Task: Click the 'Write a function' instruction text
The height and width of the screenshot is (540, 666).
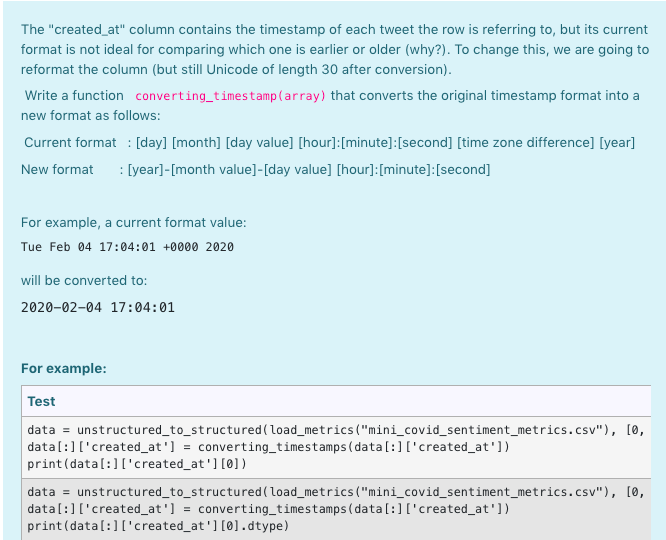Action: coord(74,96)
